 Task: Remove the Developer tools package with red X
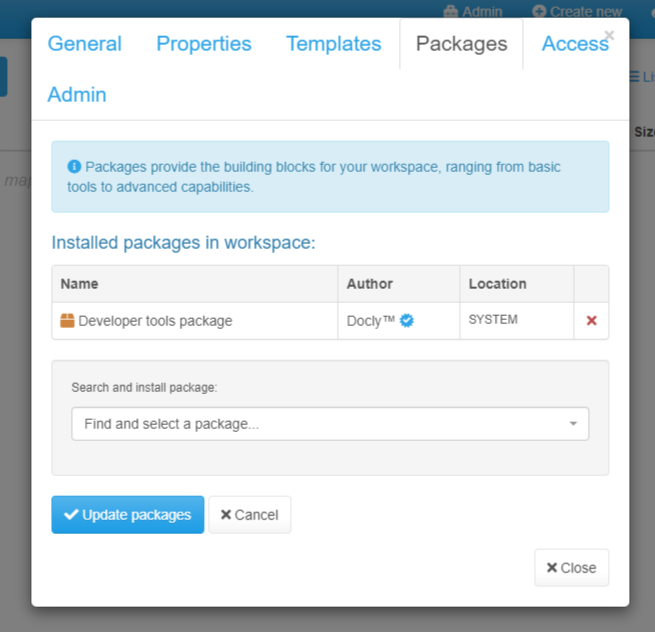(x=591, y=321)
